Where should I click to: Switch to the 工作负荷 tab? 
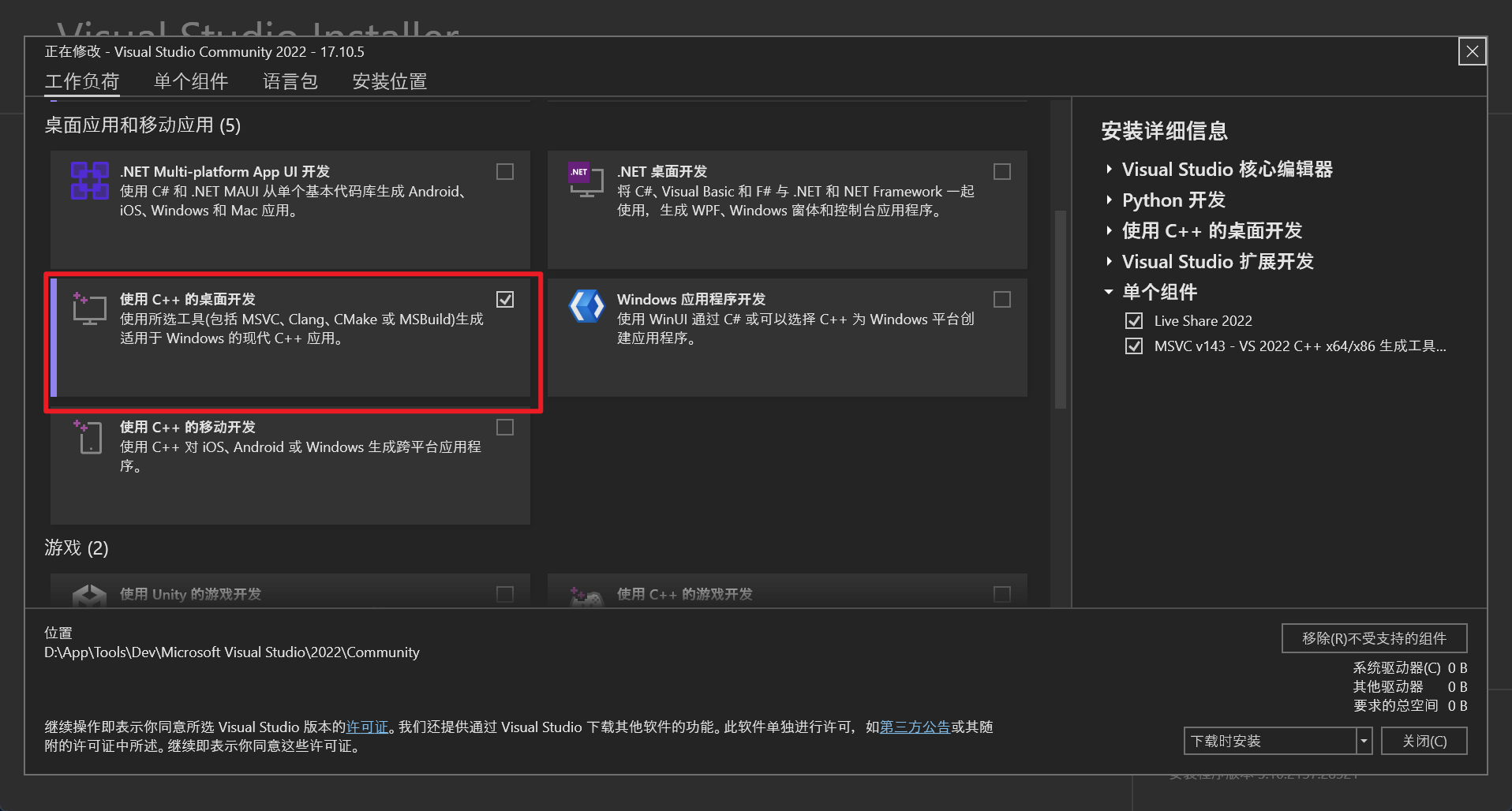[82, 81]
